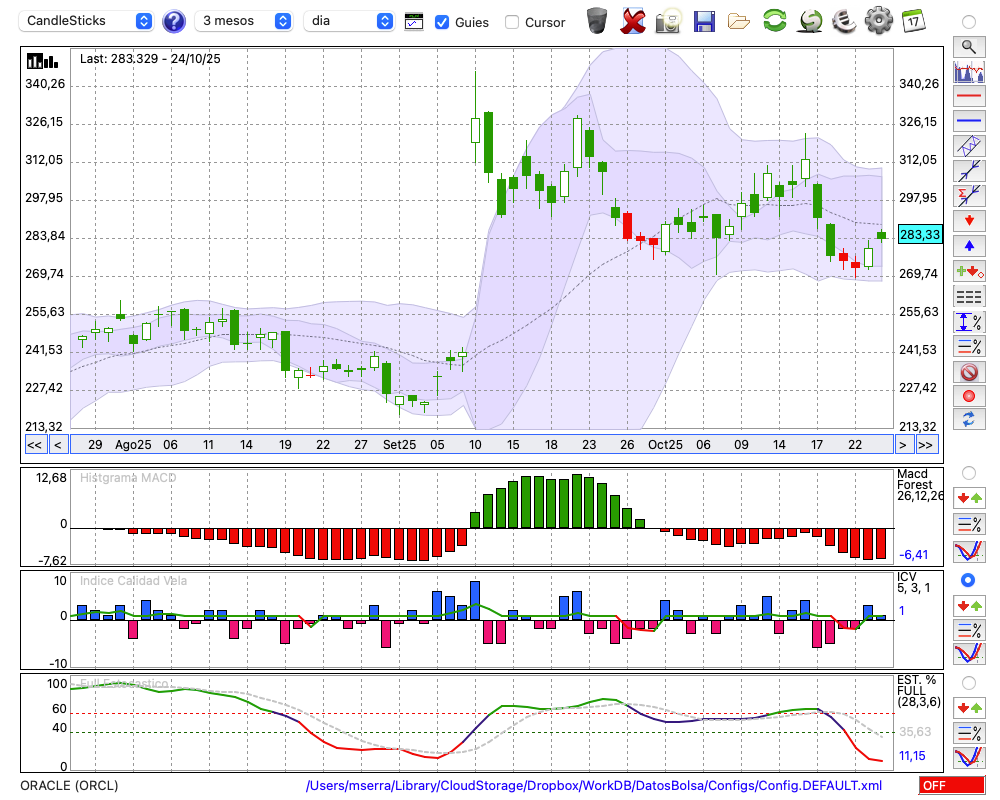Click the magnifying glass zoom tool
Image resolution: width=1000 pixels, height=800 pixels.
[968, 46]
